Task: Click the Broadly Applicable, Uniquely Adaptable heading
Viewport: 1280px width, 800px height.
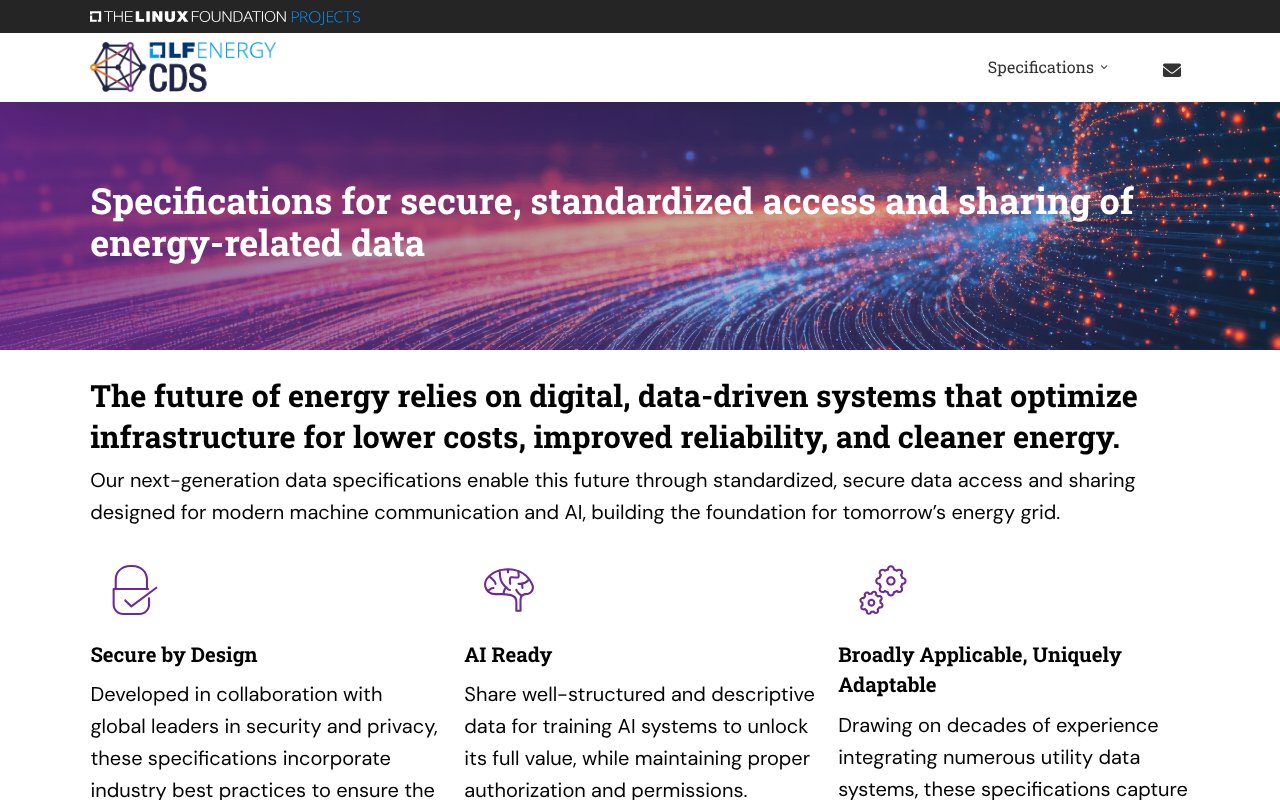Action: click(x=980, y=669)
